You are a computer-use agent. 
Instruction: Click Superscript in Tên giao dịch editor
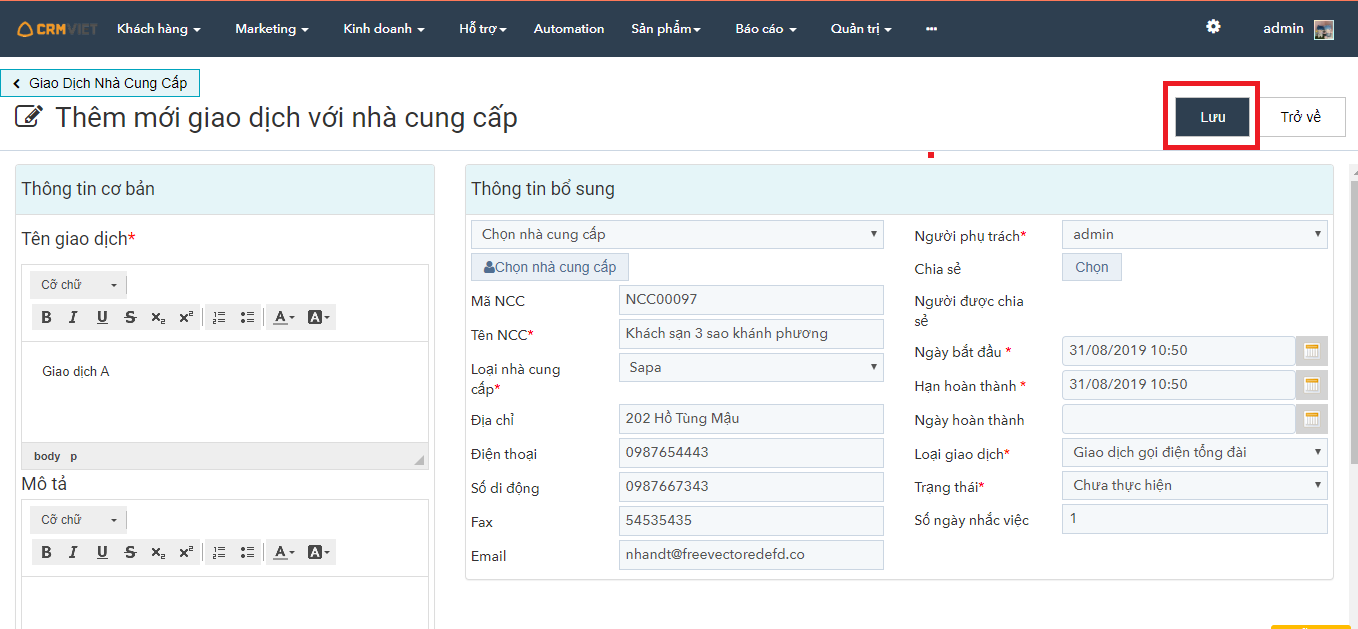[186, 317]
